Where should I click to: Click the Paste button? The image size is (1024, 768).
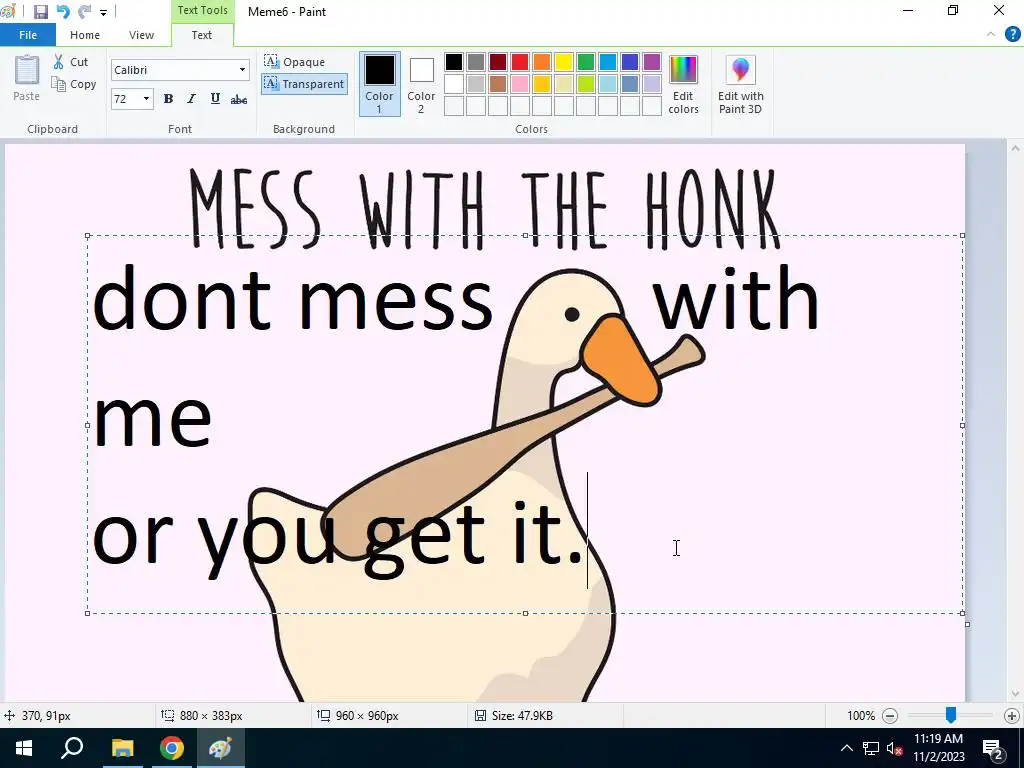27,78
